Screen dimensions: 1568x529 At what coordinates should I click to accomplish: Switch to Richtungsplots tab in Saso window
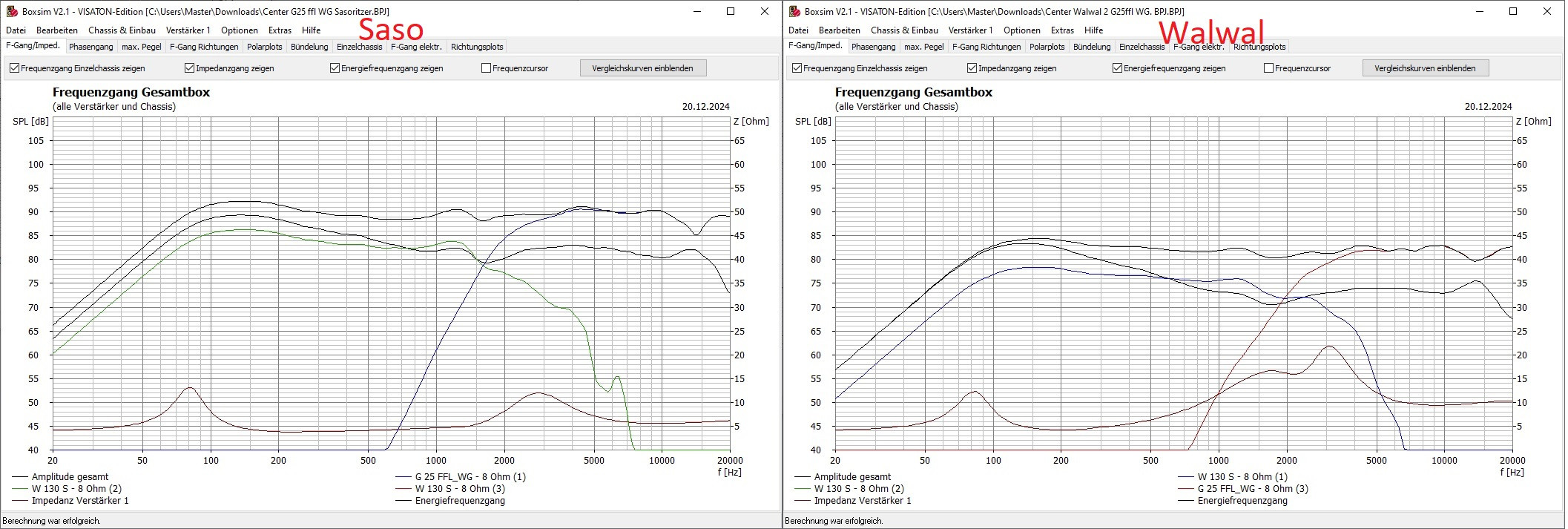(477, 47)
